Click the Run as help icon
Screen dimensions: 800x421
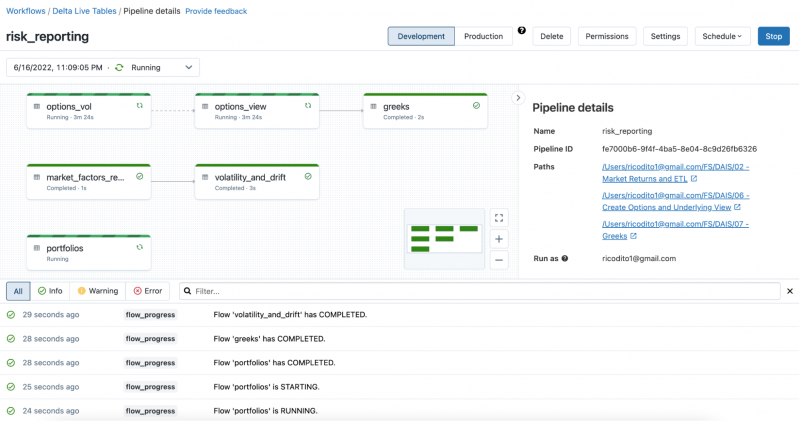(x=565, y=258)
